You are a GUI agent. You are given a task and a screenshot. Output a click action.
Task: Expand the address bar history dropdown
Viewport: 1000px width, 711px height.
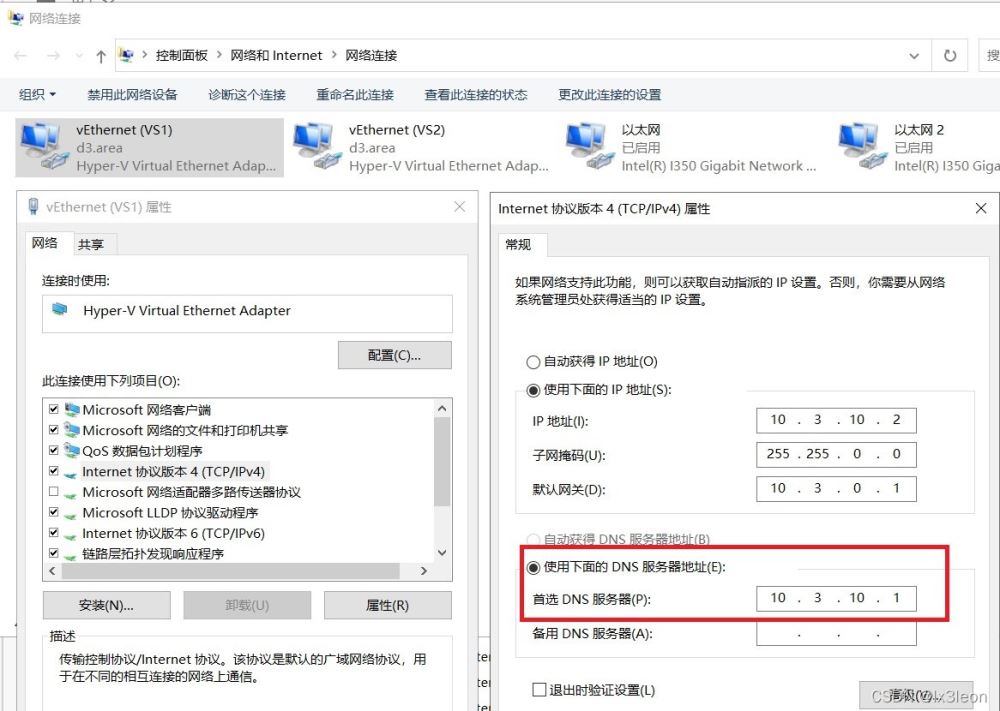pyautogui.click(x=914, y=56)
